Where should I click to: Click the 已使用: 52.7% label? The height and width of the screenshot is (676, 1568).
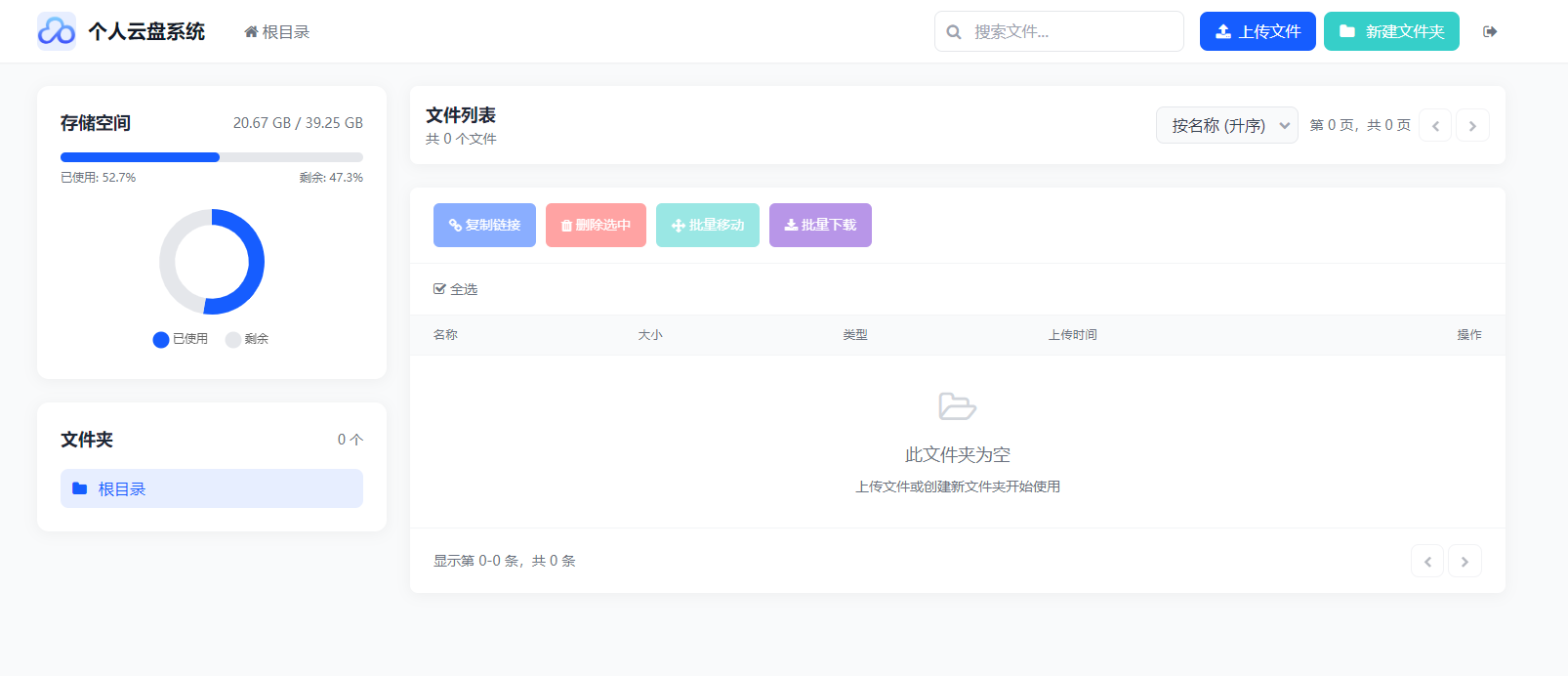[x=99, y=178]
